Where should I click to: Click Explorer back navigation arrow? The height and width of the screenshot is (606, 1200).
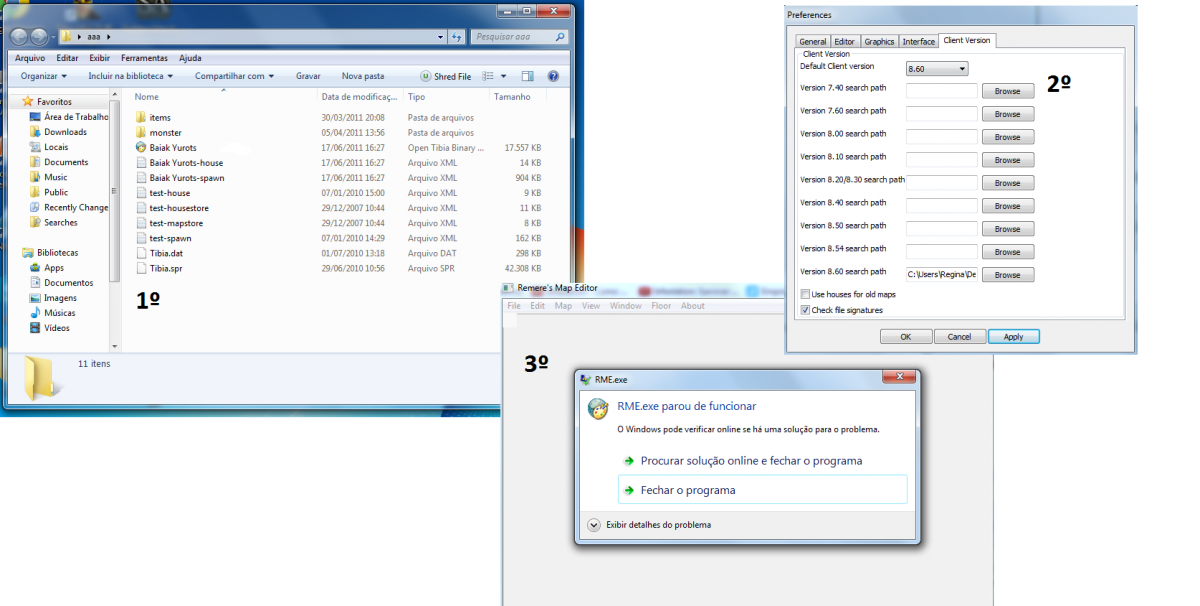(19, 37)
